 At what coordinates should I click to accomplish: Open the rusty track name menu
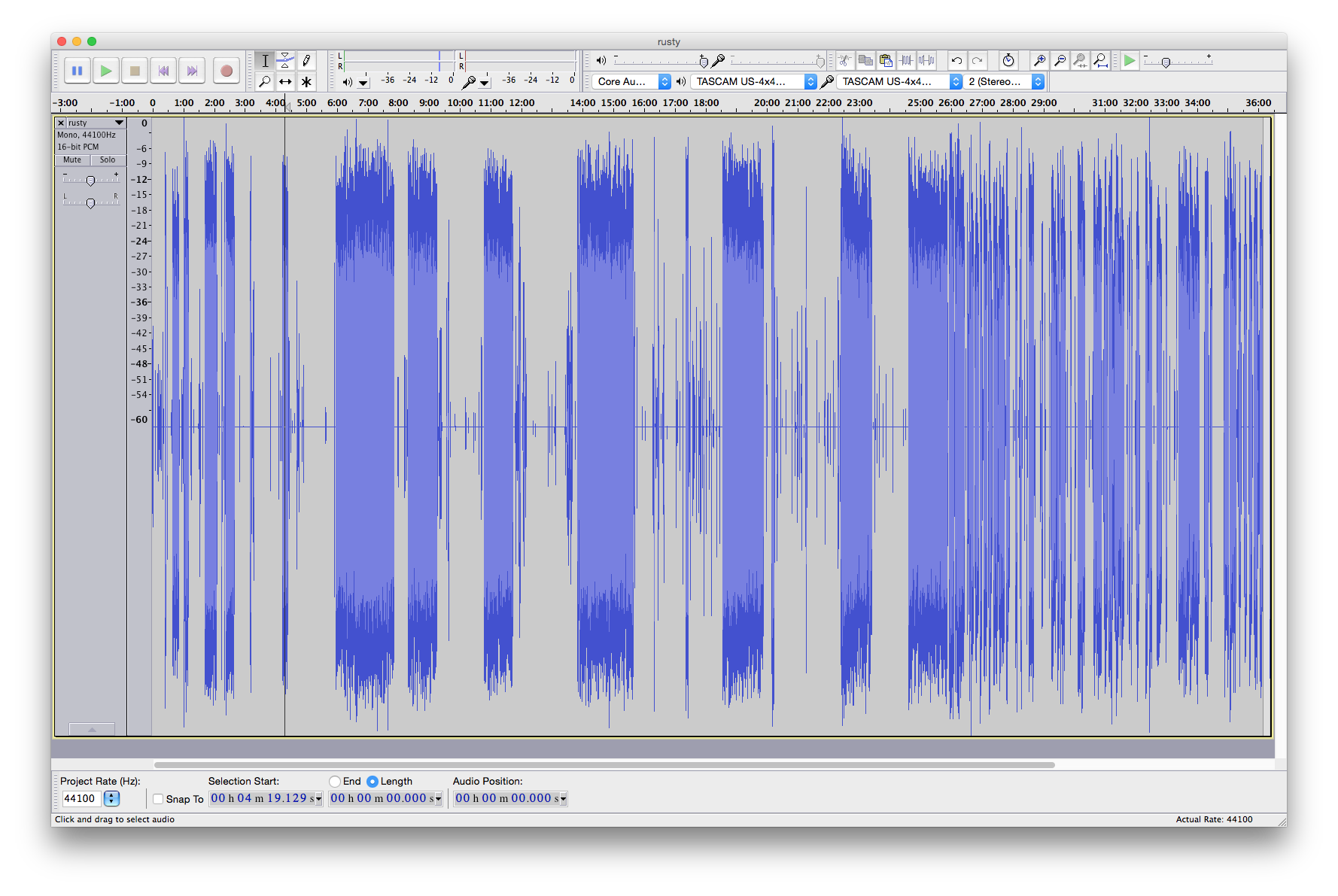(x=96, y=123)
